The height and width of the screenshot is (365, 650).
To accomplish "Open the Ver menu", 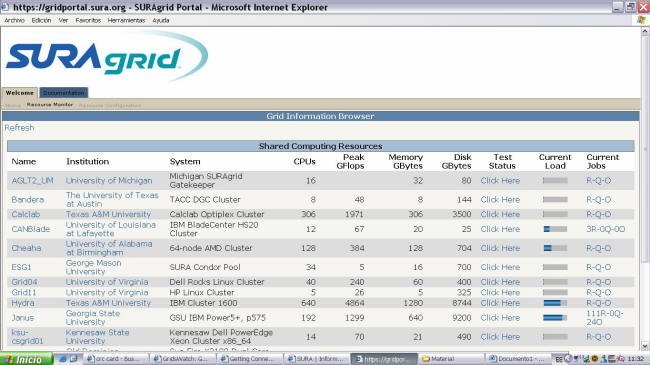I will [63, 20].
